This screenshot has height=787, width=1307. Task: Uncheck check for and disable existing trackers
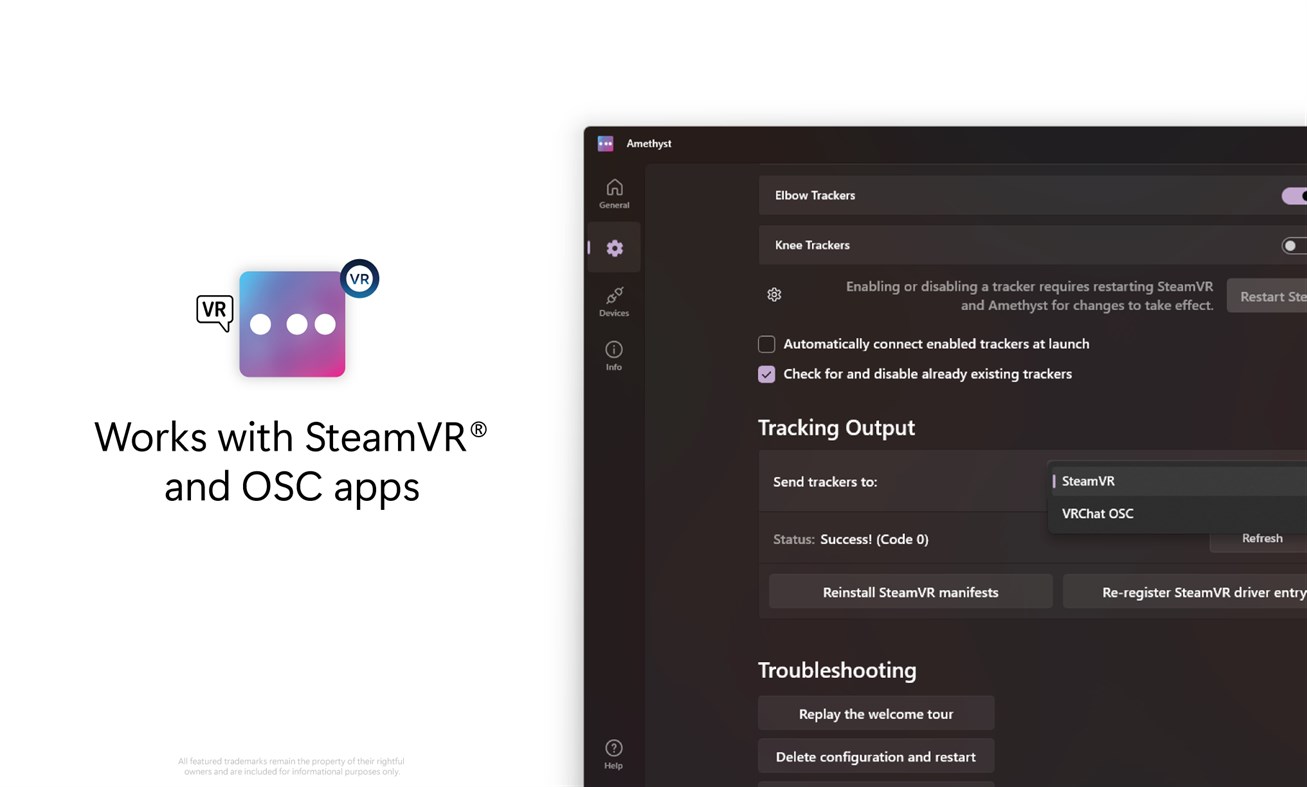click(x=766, y=374)
